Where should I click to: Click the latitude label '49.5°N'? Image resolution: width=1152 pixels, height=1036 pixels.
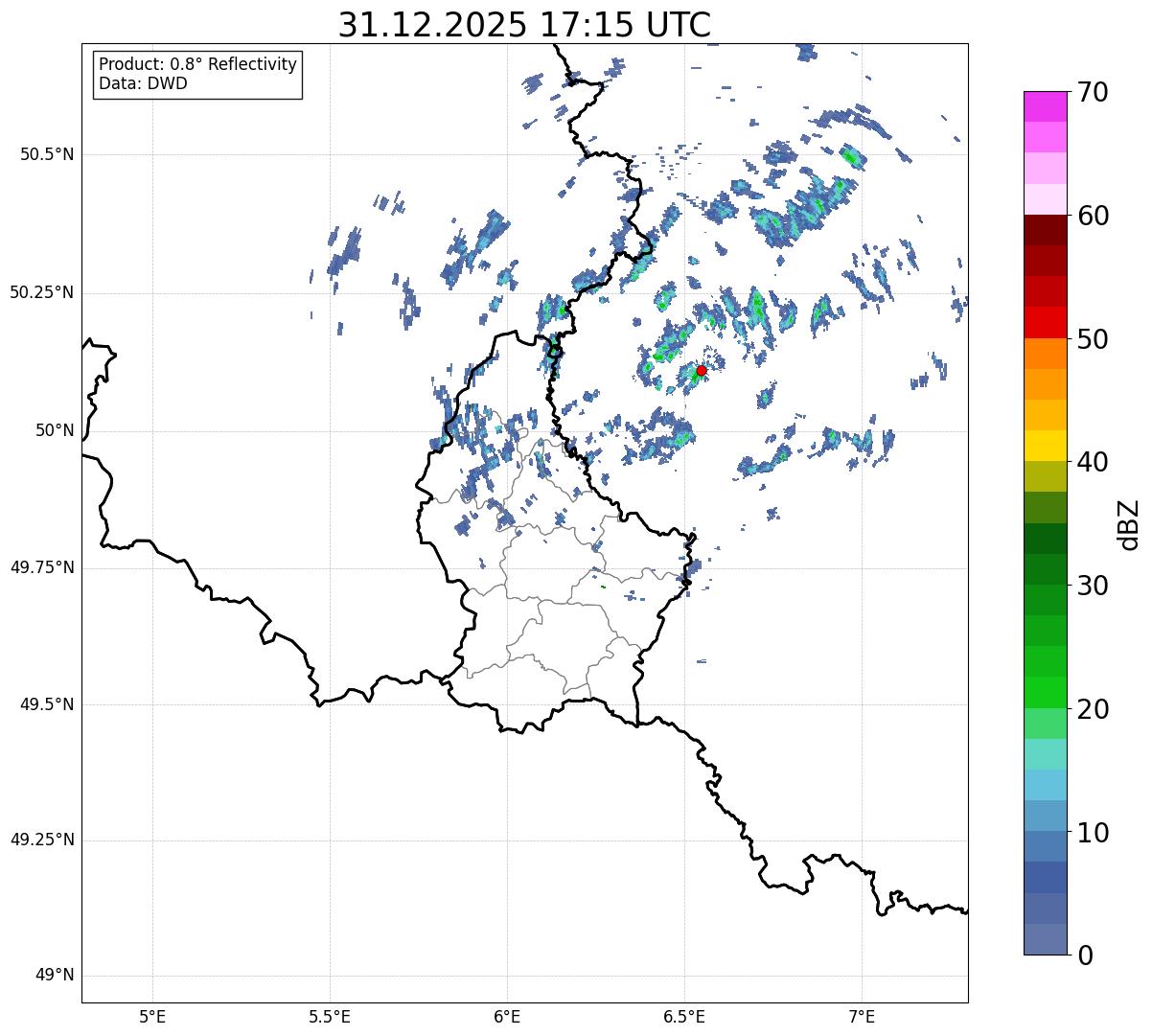click(48, 704)
